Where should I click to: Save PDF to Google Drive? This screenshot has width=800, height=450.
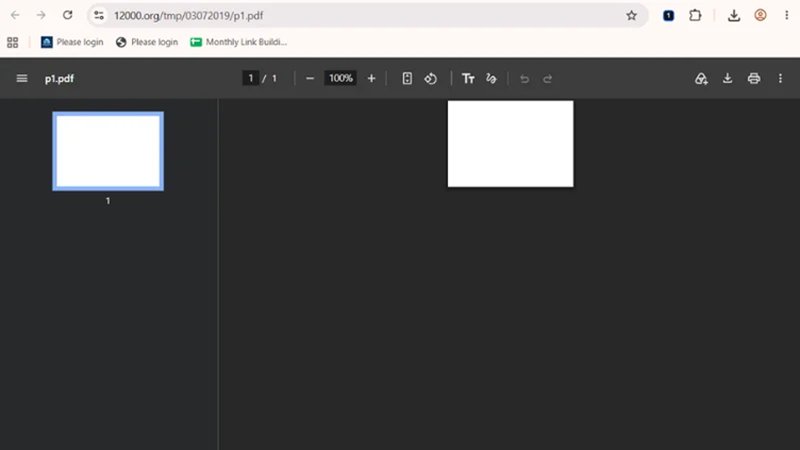point(702,79)
